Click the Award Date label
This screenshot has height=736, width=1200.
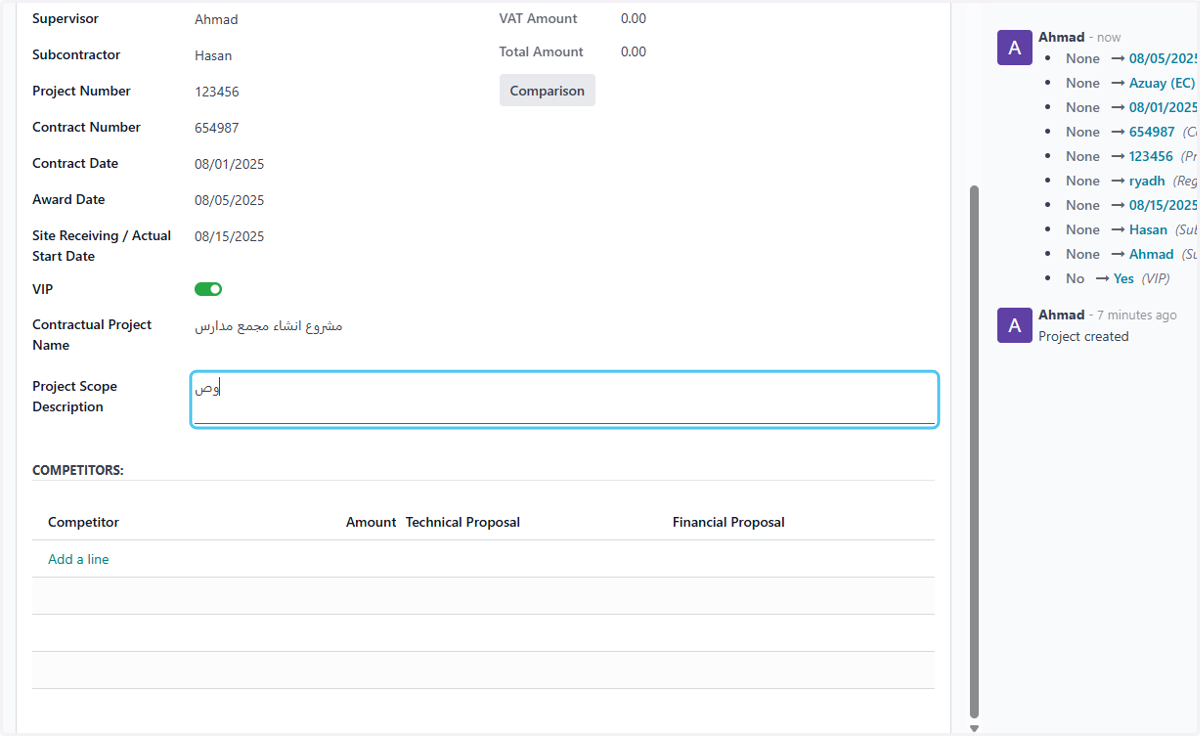pos(68,199)
